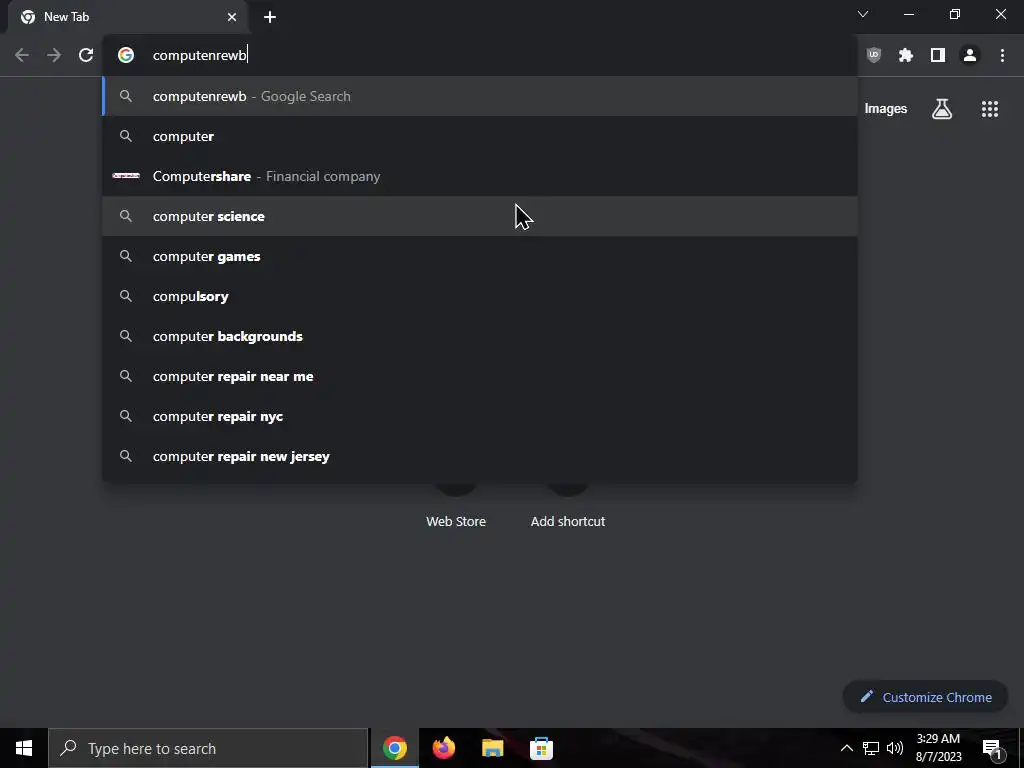Click the Computershare logo thumbnail
The height and width of the screenshot is (768, 1024).
[x=126, y=176]
